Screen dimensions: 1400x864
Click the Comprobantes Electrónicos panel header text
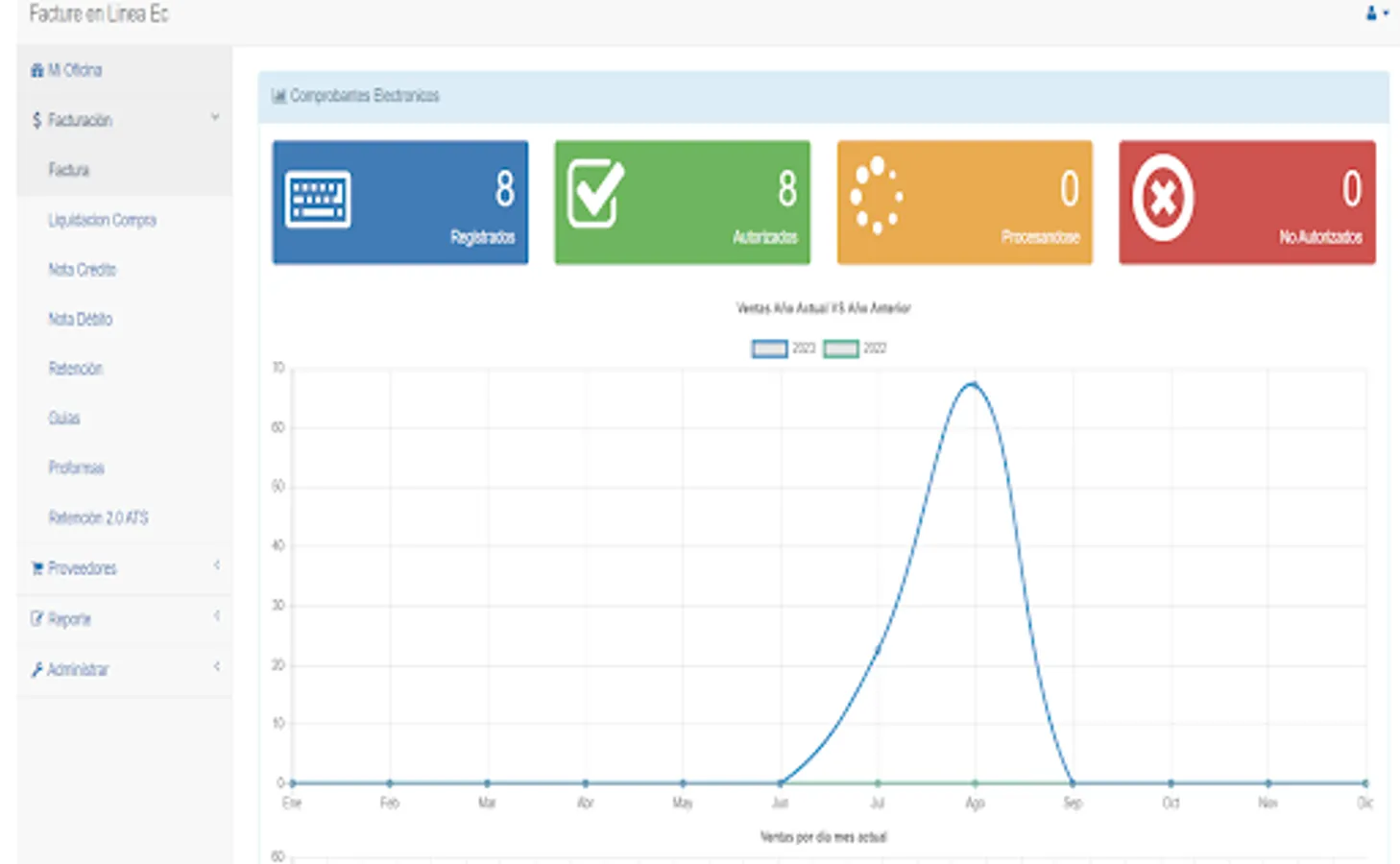365,96
